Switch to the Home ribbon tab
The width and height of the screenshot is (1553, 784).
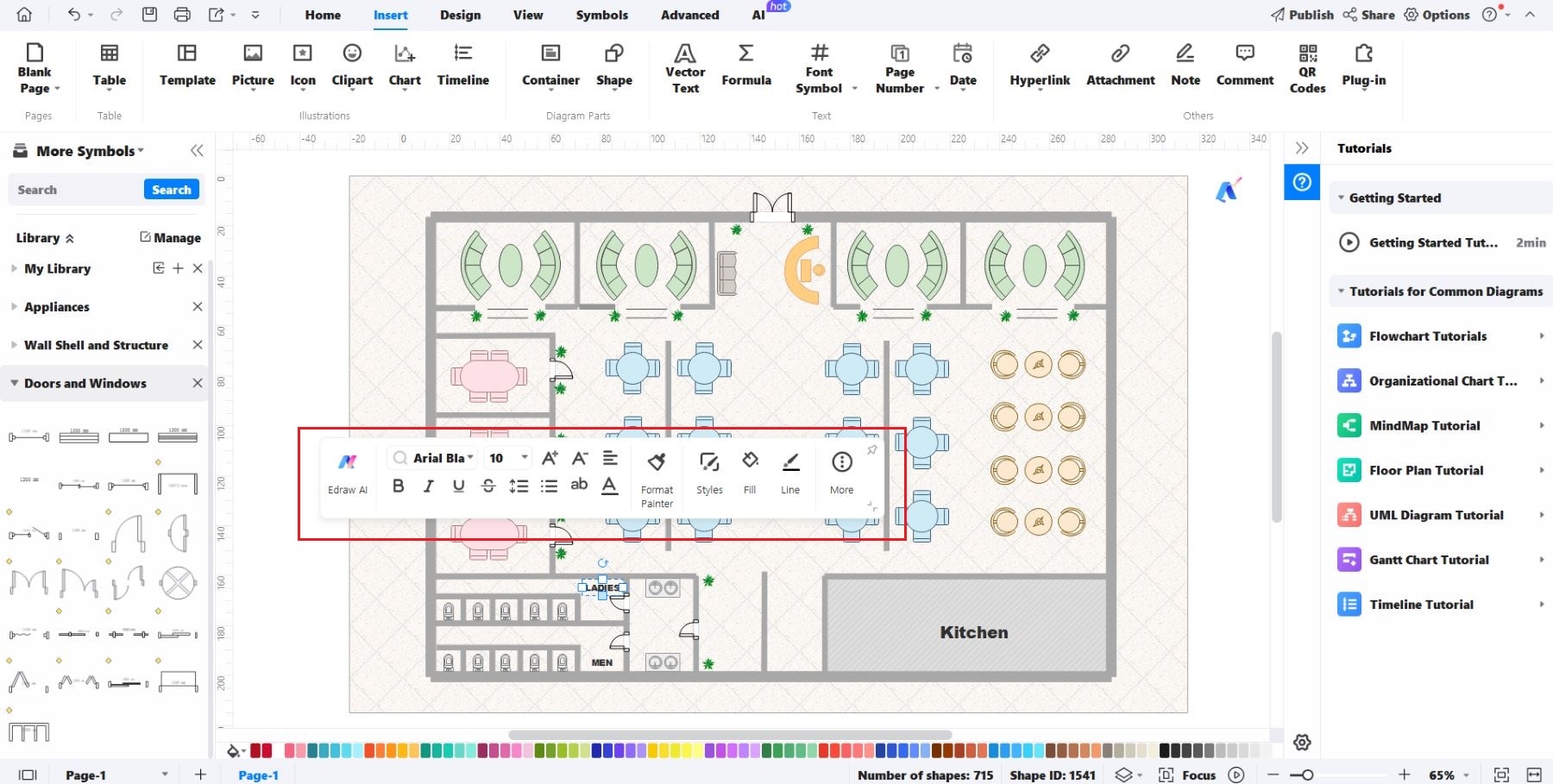pyautogui.click(x=323, y=15)
